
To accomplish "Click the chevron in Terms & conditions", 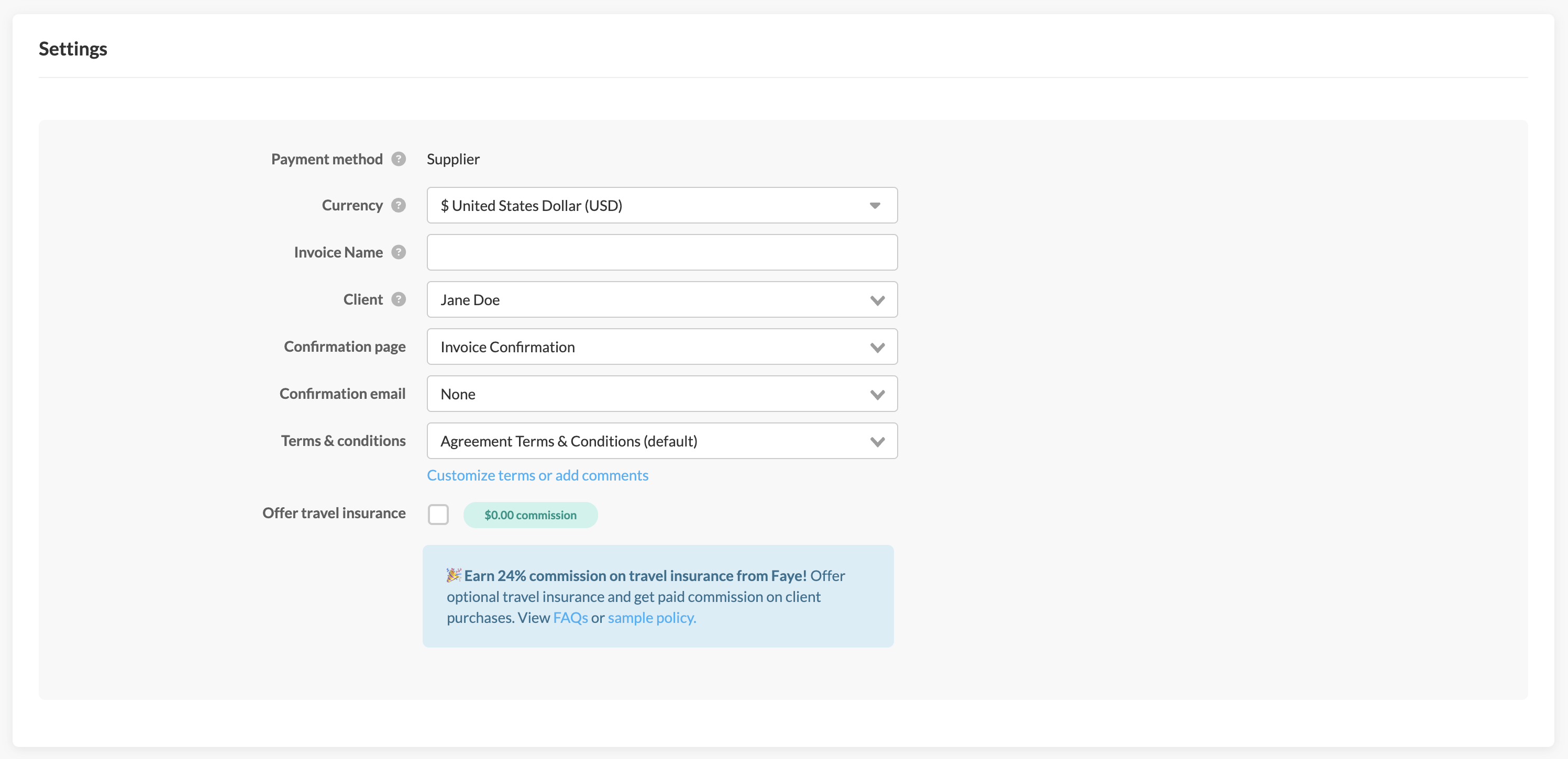I will tap(877, 442).
